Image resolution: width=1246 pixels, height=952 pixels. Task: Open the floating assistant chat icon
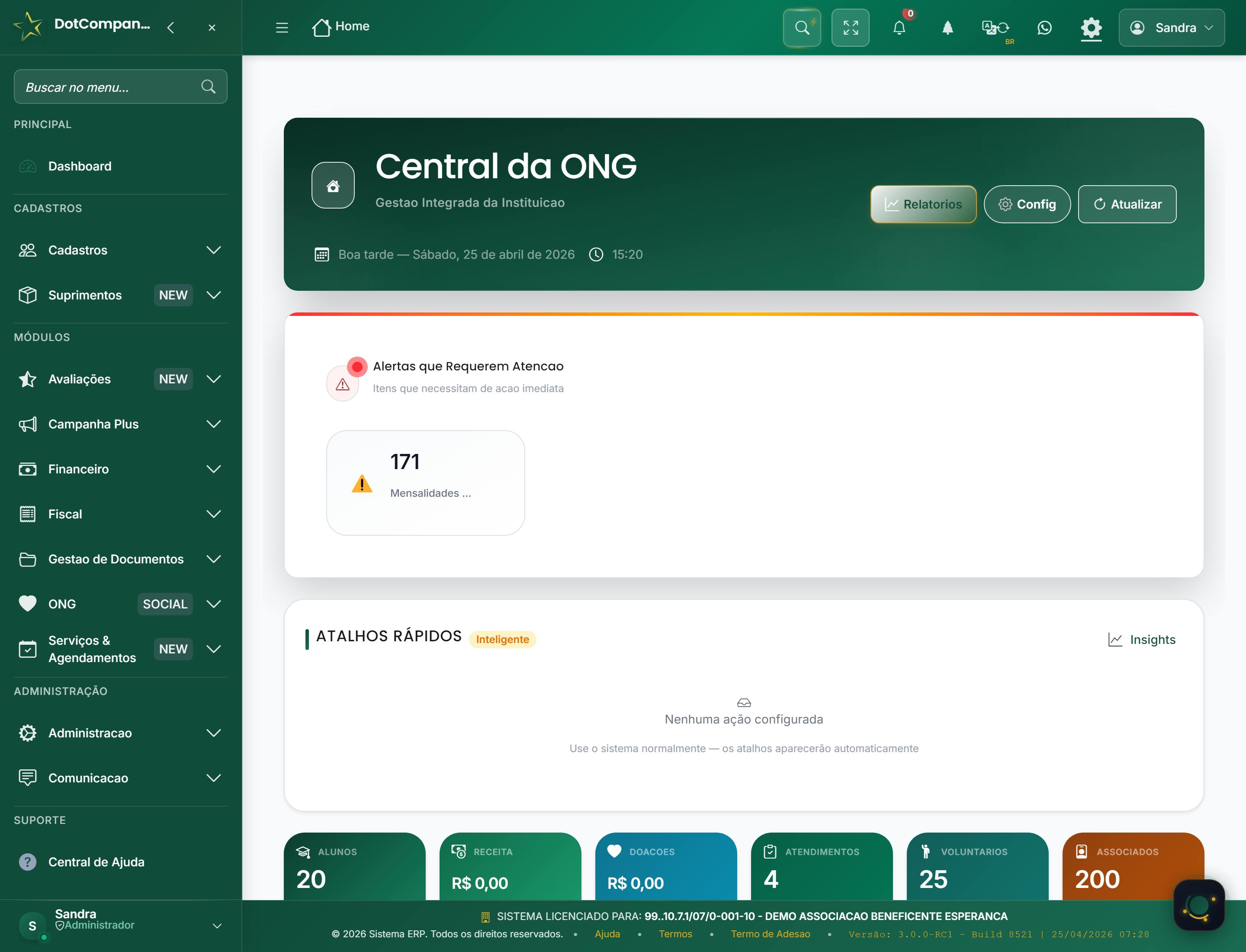(1199, 904)
